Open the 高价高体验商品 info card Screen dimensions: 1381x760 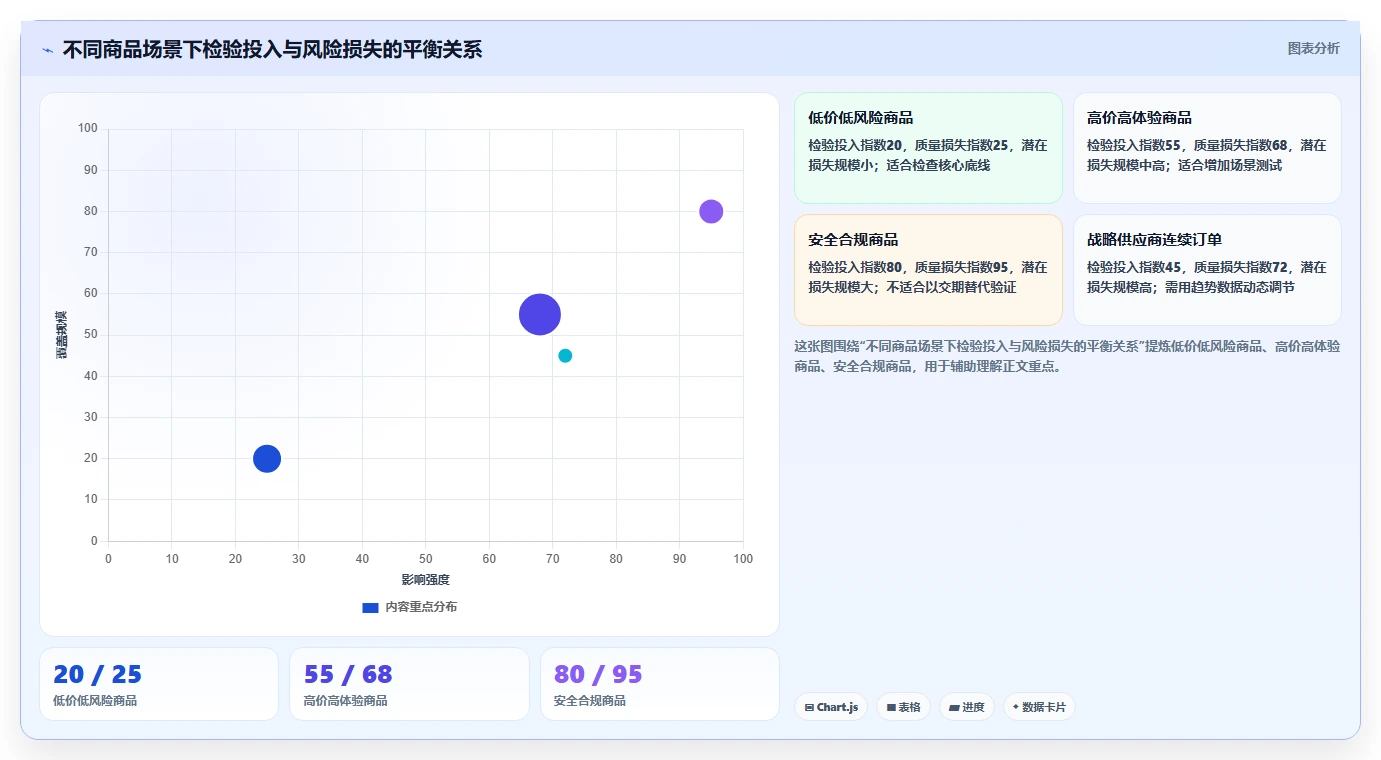click(1207, 148)
